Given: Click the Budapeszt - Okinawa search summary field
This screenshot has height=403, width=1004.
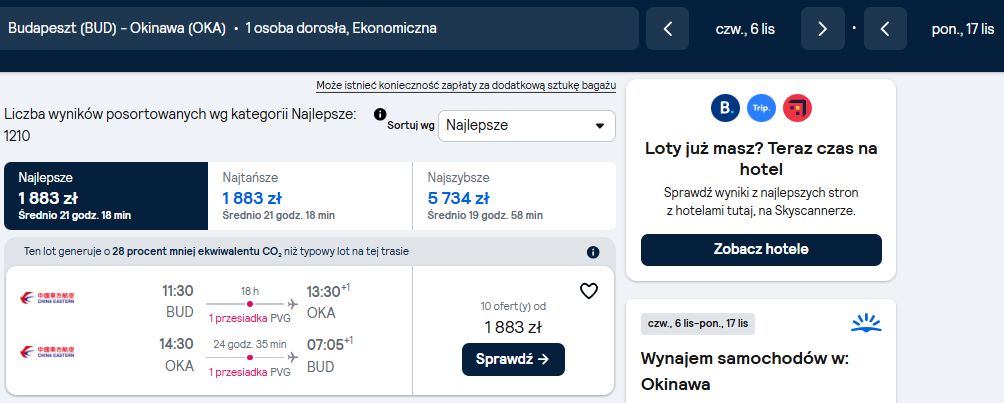Looking at the screenshot, I should coord(319,29).
